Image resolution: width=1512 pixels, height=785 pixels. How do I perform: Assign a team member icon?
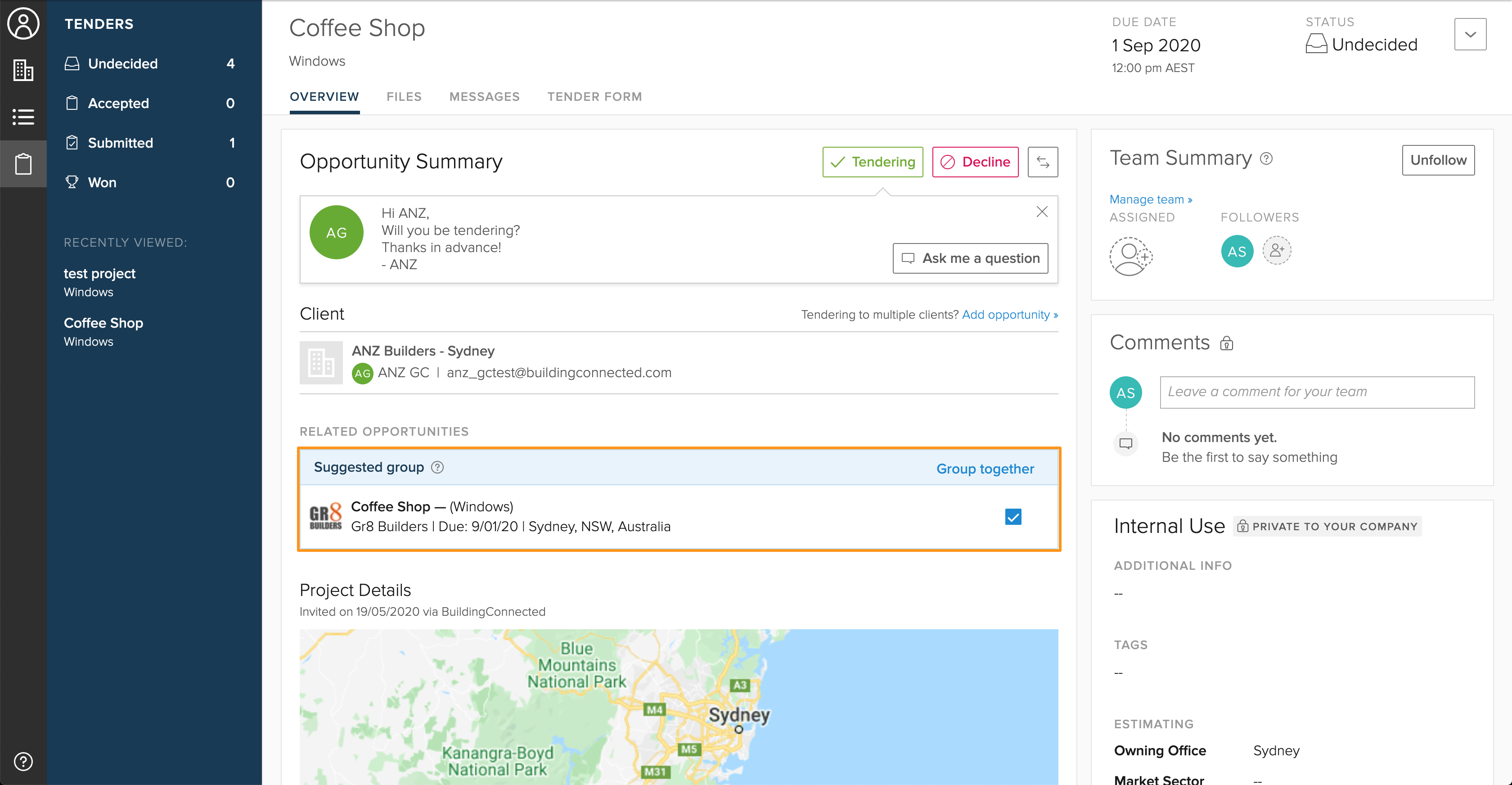point(1130,257)
